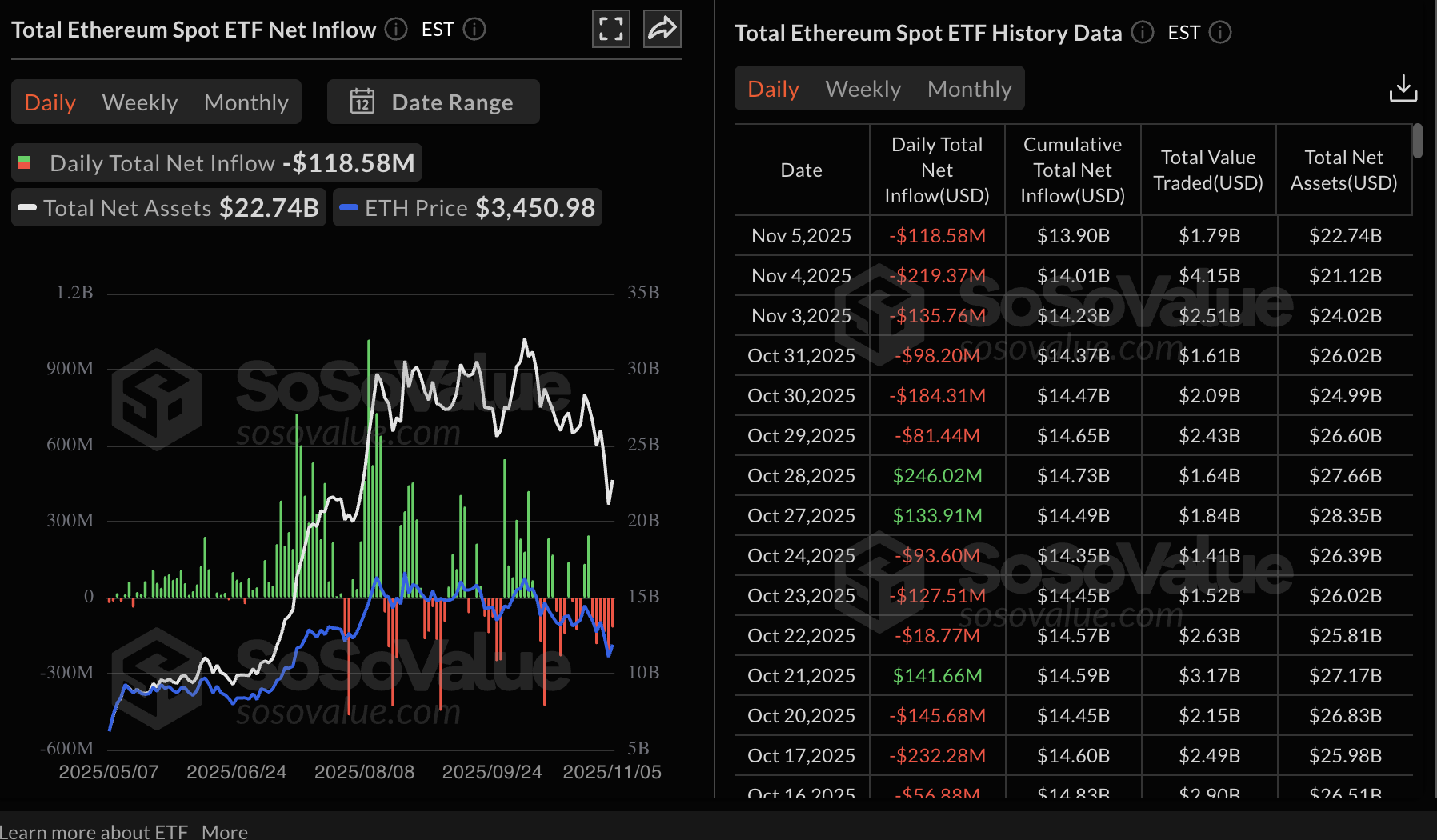The height and width of the screenshot is (840, 1437).
Task: Click info icon beside EST on left panel
Action: click(474, 30)
